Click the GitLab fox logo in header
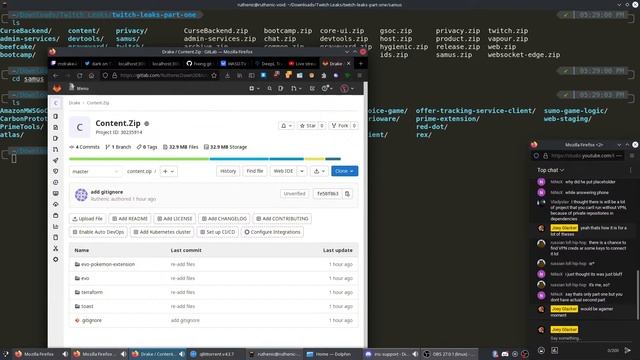 57,88
